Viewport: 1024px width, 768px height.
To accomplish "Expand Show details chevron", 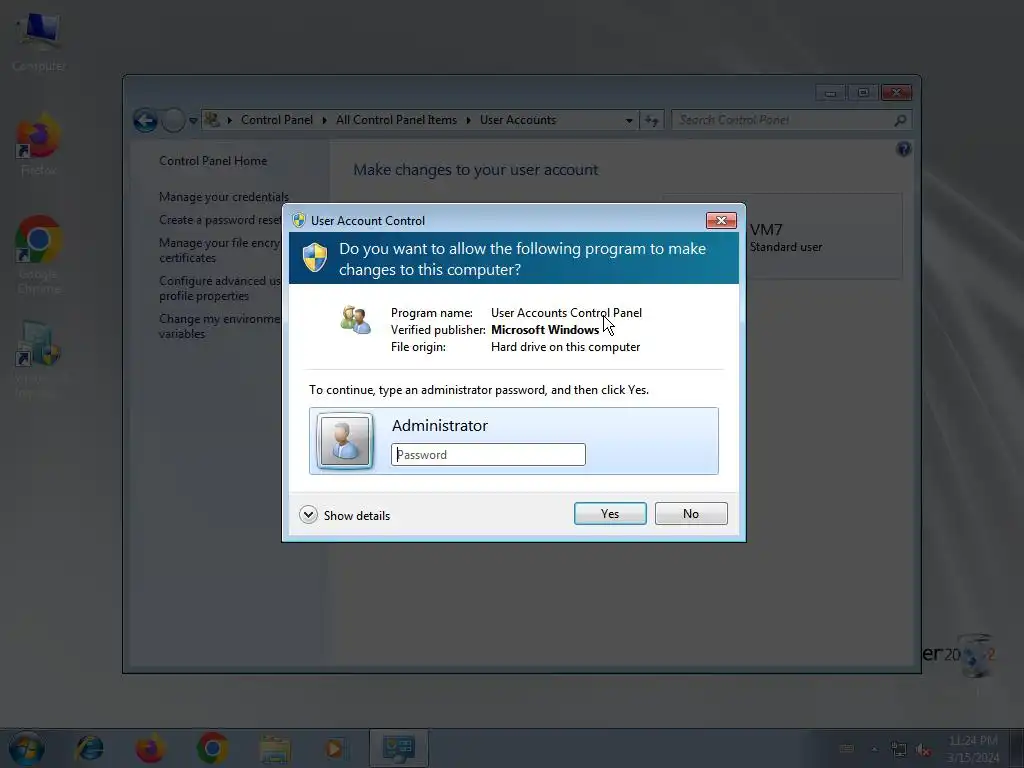I will coord(308,515).
